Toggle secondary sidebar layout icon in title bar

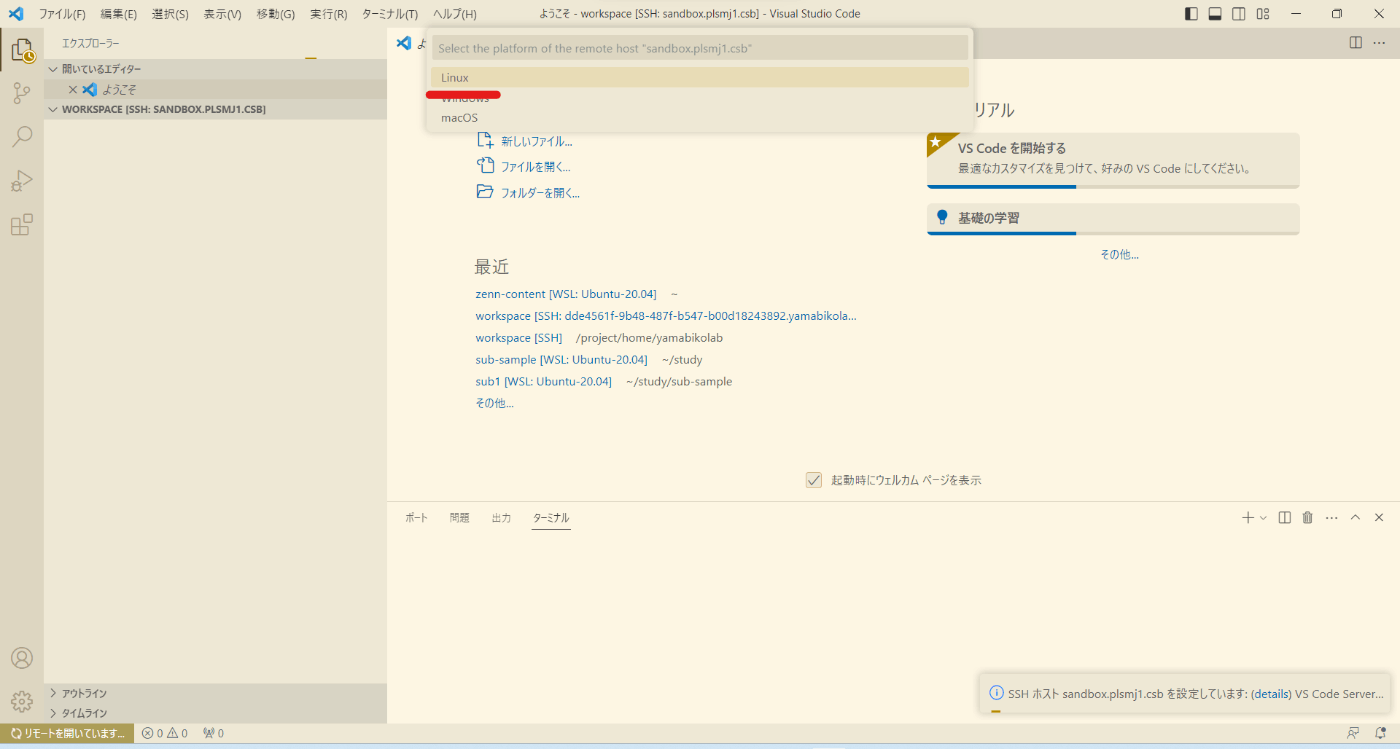pos(1239,14)
